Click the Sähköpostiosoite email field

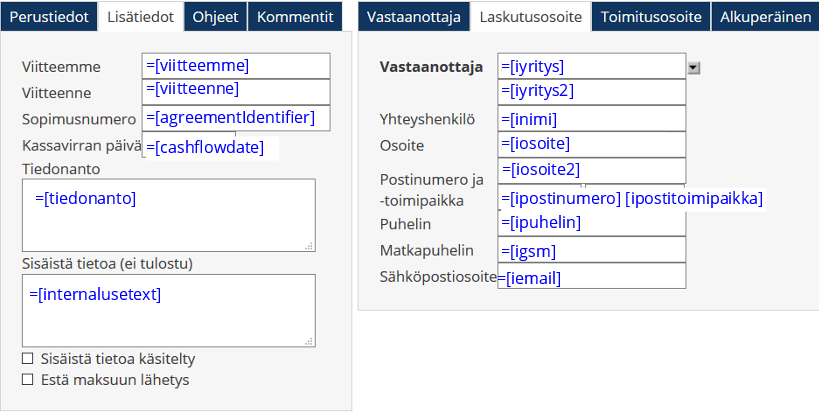coord(591,277)
